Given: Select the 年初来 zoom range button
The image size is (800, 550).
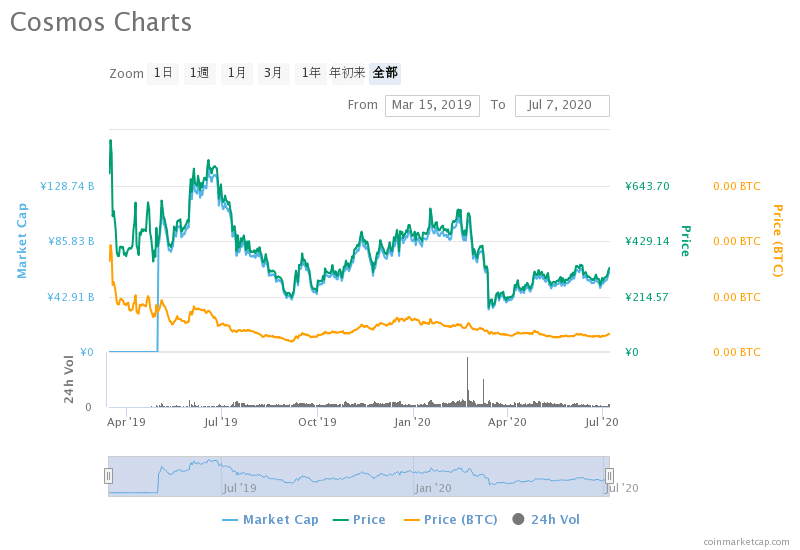Looking at the screenshot, I should tap(347, 73).
